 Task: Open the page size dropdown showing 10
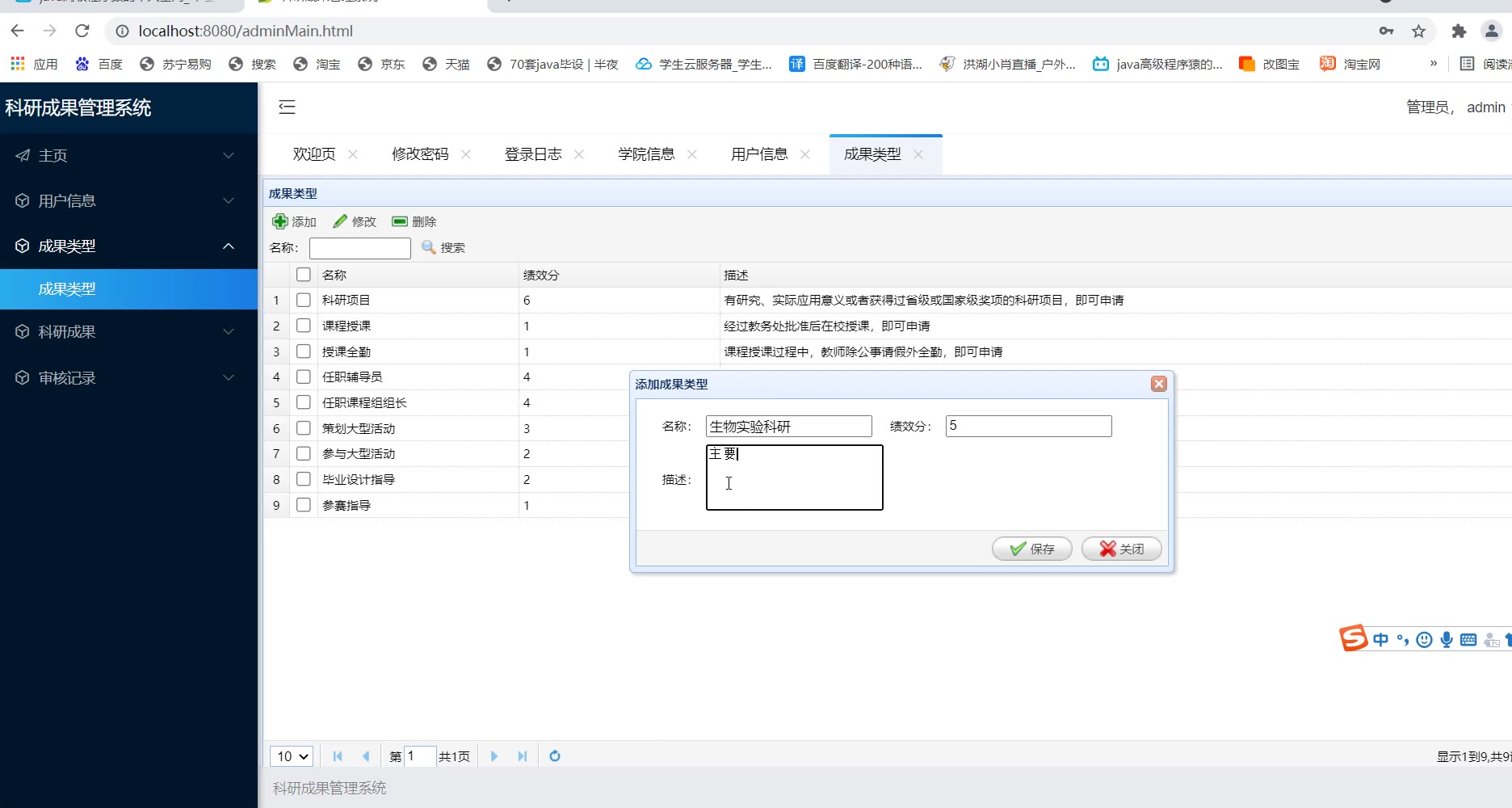(x=292, y=756)
